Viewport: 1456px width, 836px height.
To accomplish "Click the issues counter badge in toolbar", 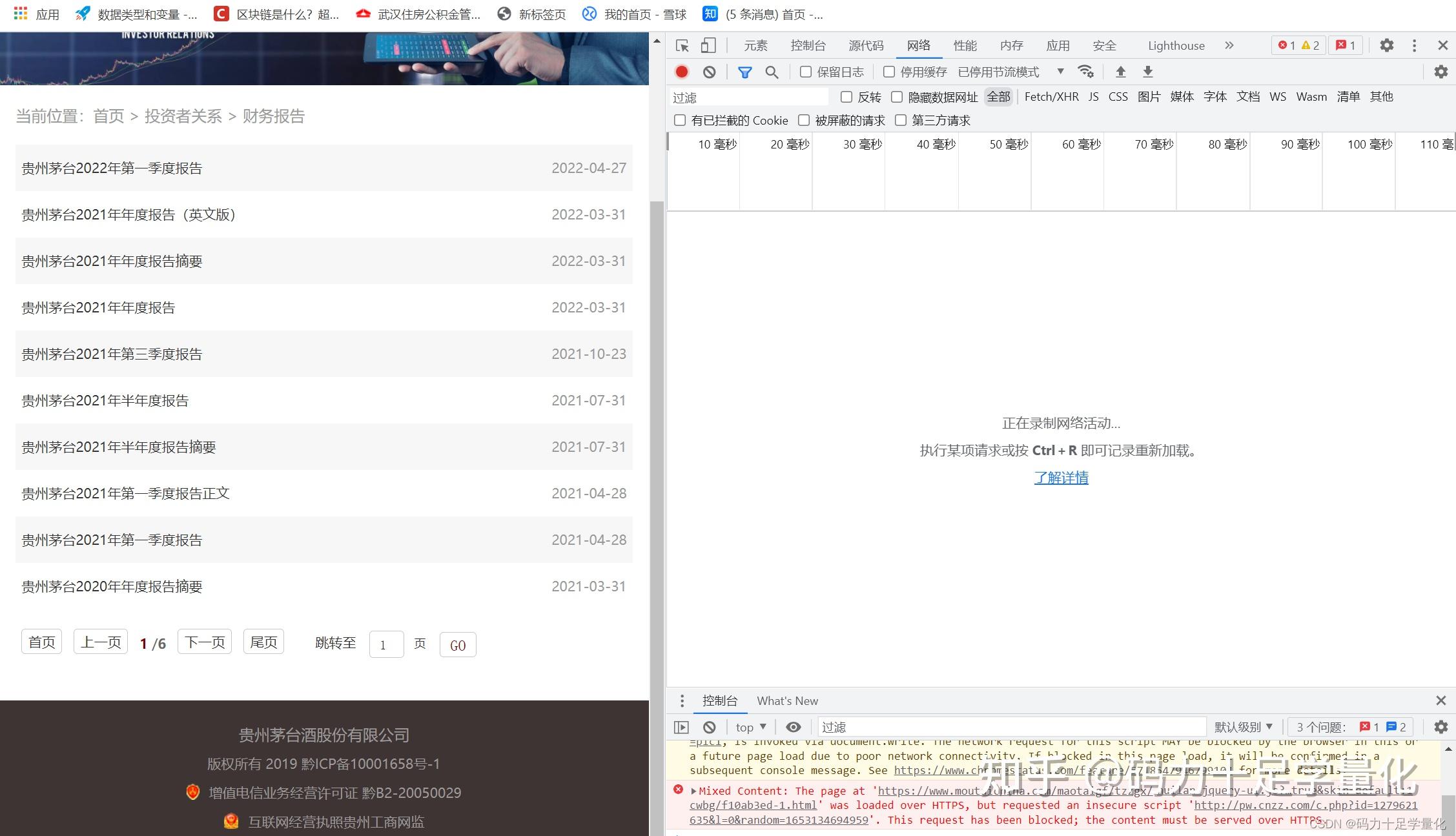I will point(1346,45).
